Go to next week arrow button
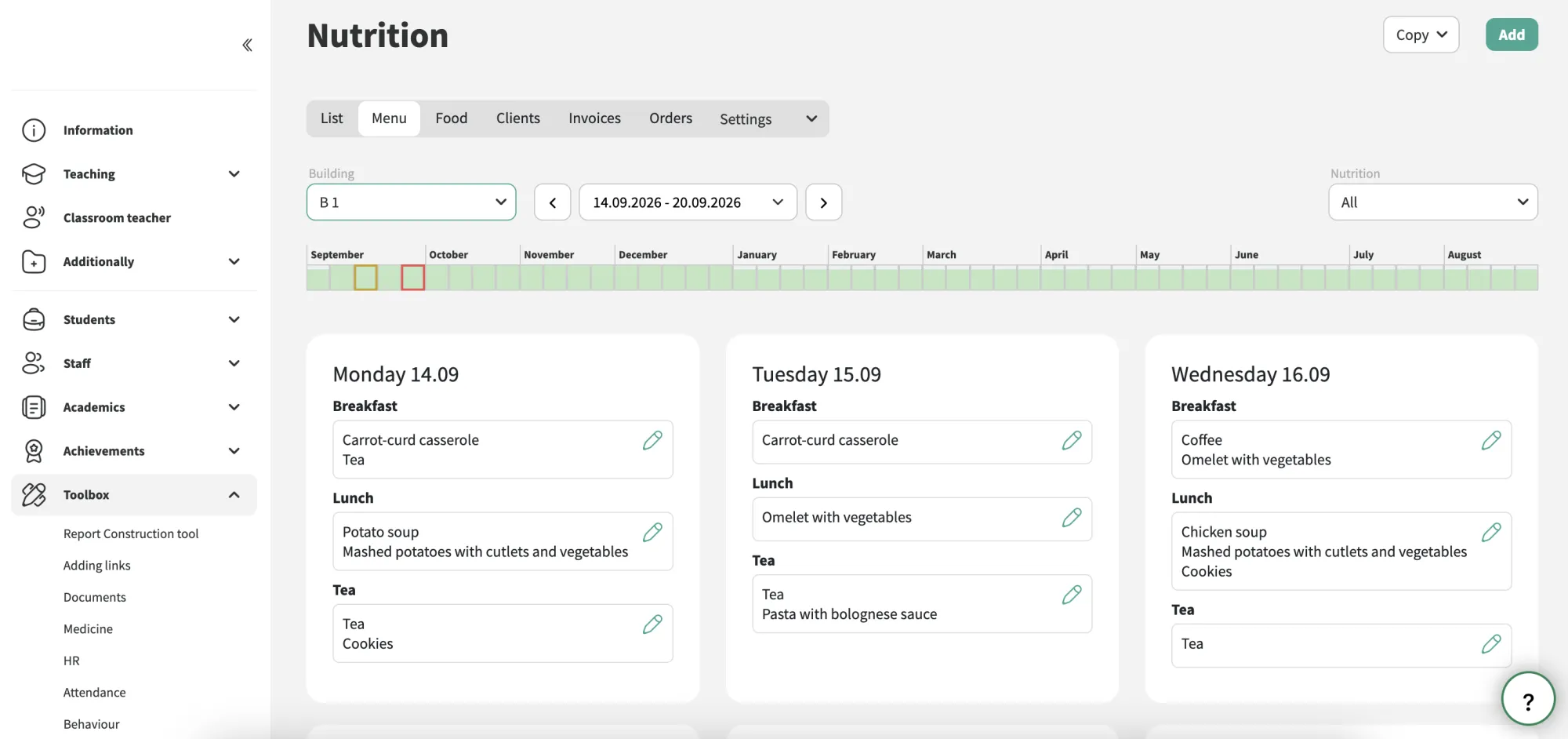Viewport: 1568px width, 739px height. click(824, 202)
